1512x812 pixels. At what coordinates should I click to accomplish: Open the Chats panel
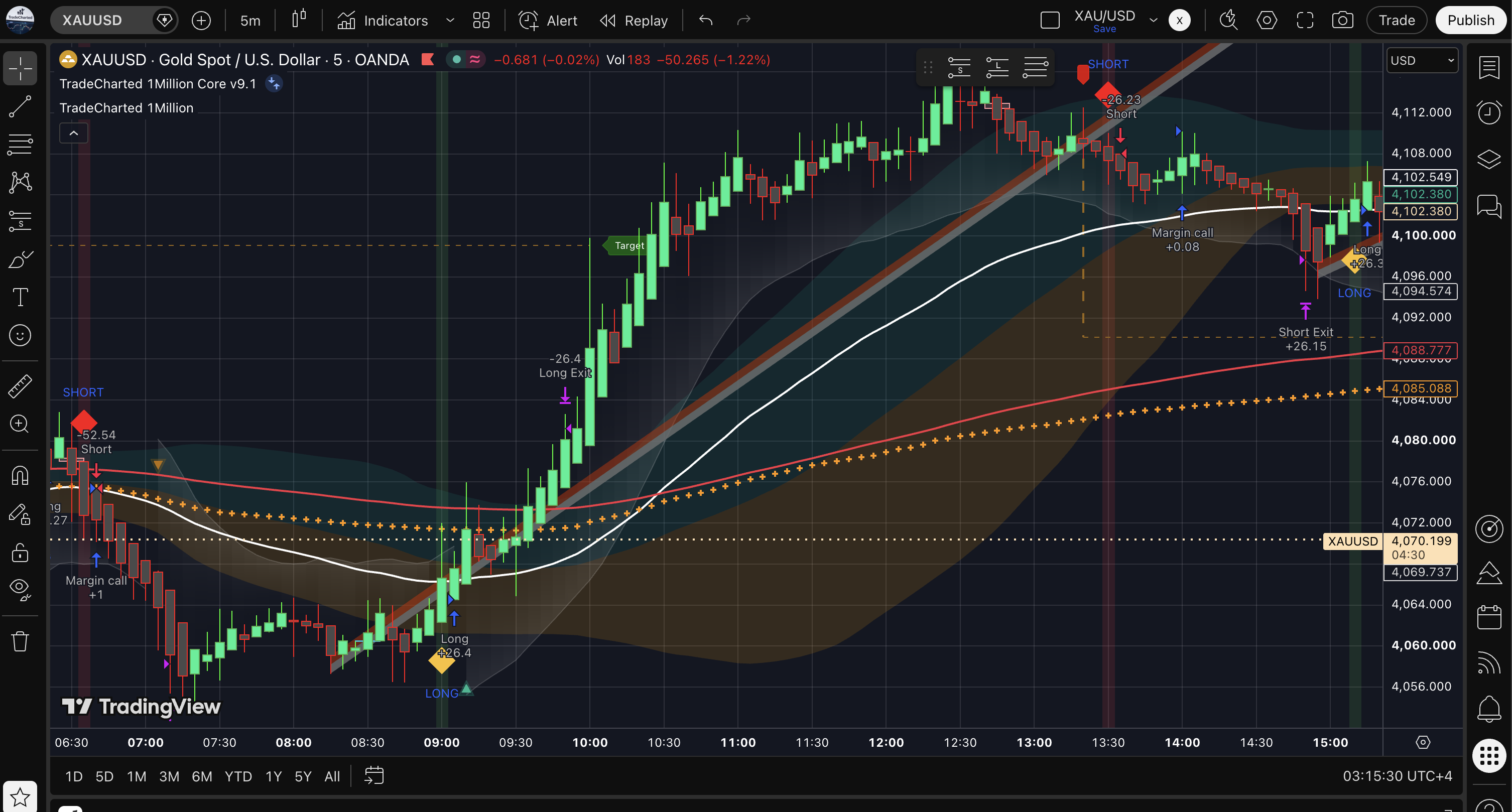point(1489,207)
